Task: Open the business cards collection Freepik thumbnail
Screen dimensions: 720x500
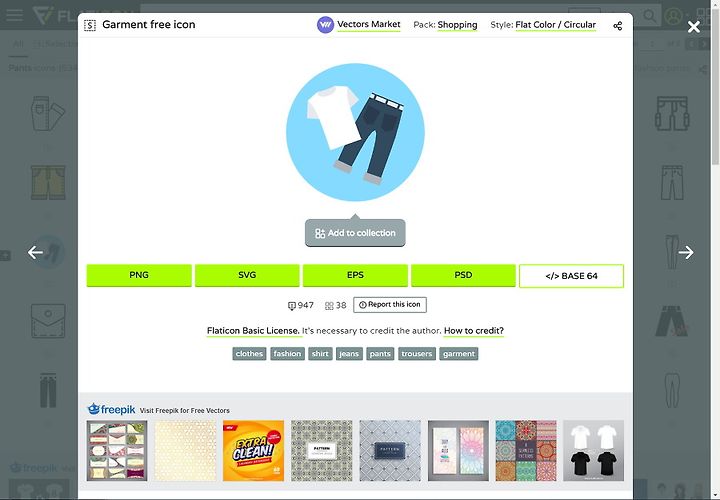Action: (x=117, y=450)
